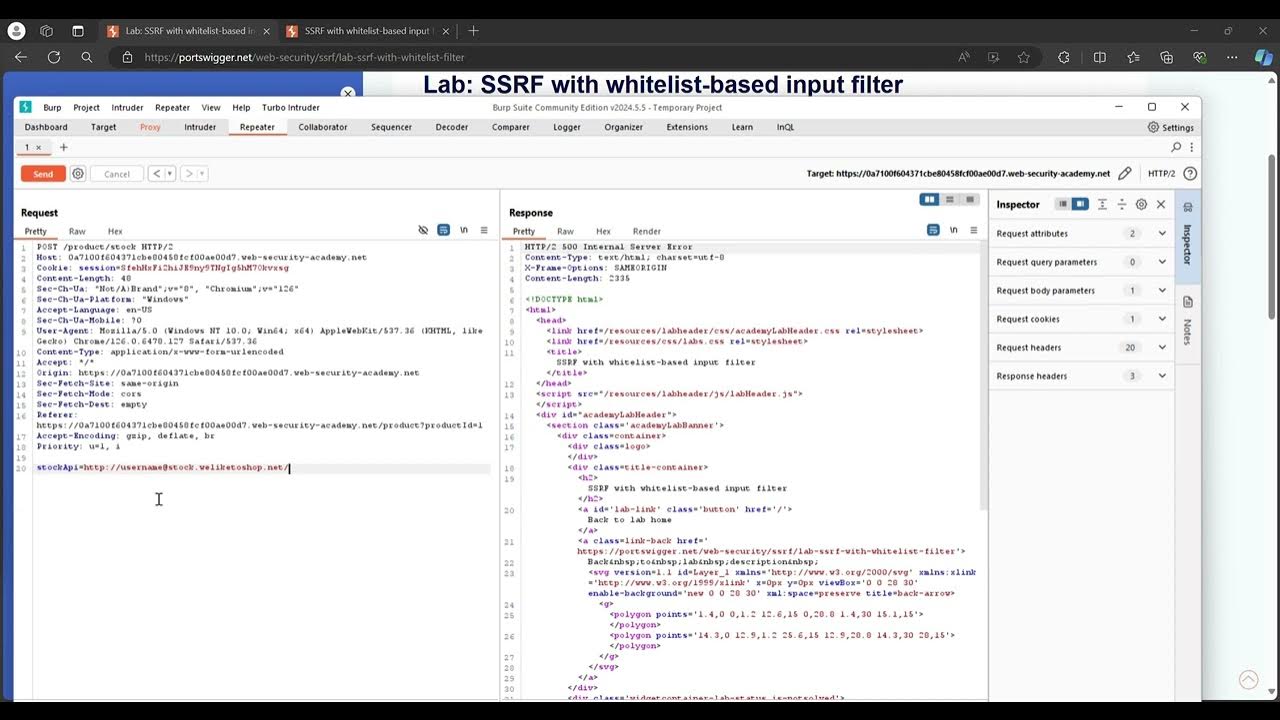Open Repeater help question-mark icon
Screen dimensions: 1280x720
pyautogui.click(x=1189, y=173)
